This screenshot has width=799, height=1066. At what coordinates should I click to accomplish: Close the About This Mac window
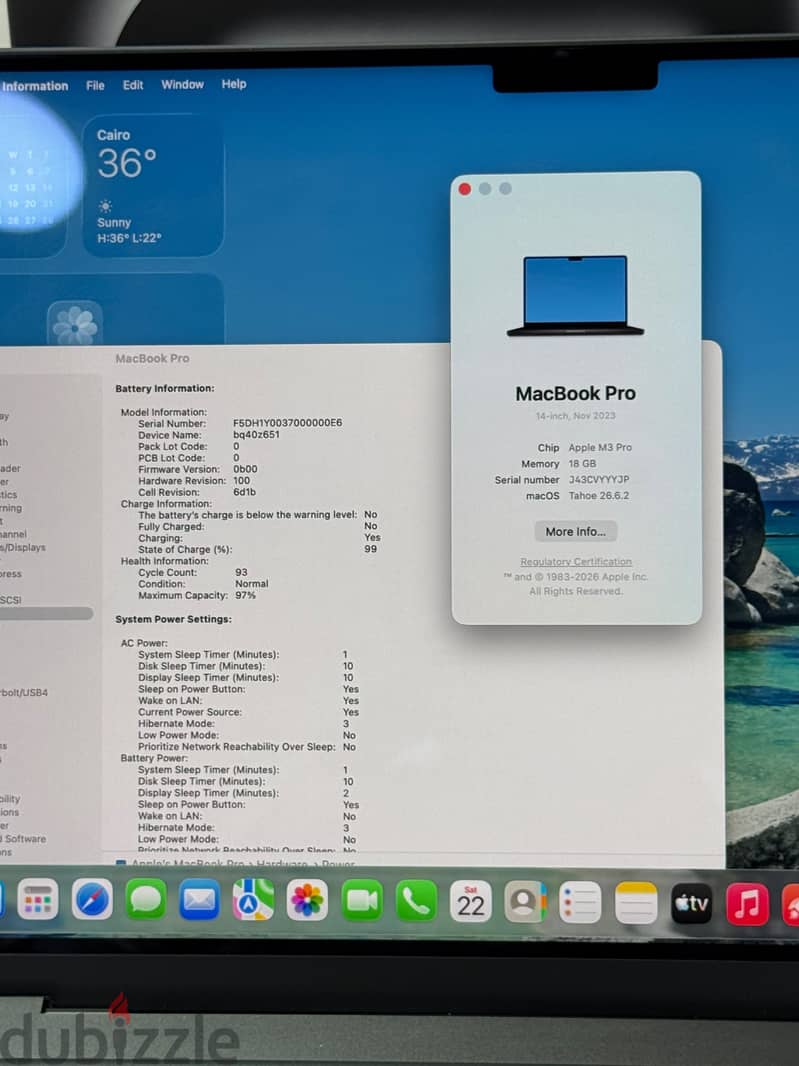click(465, 189)
